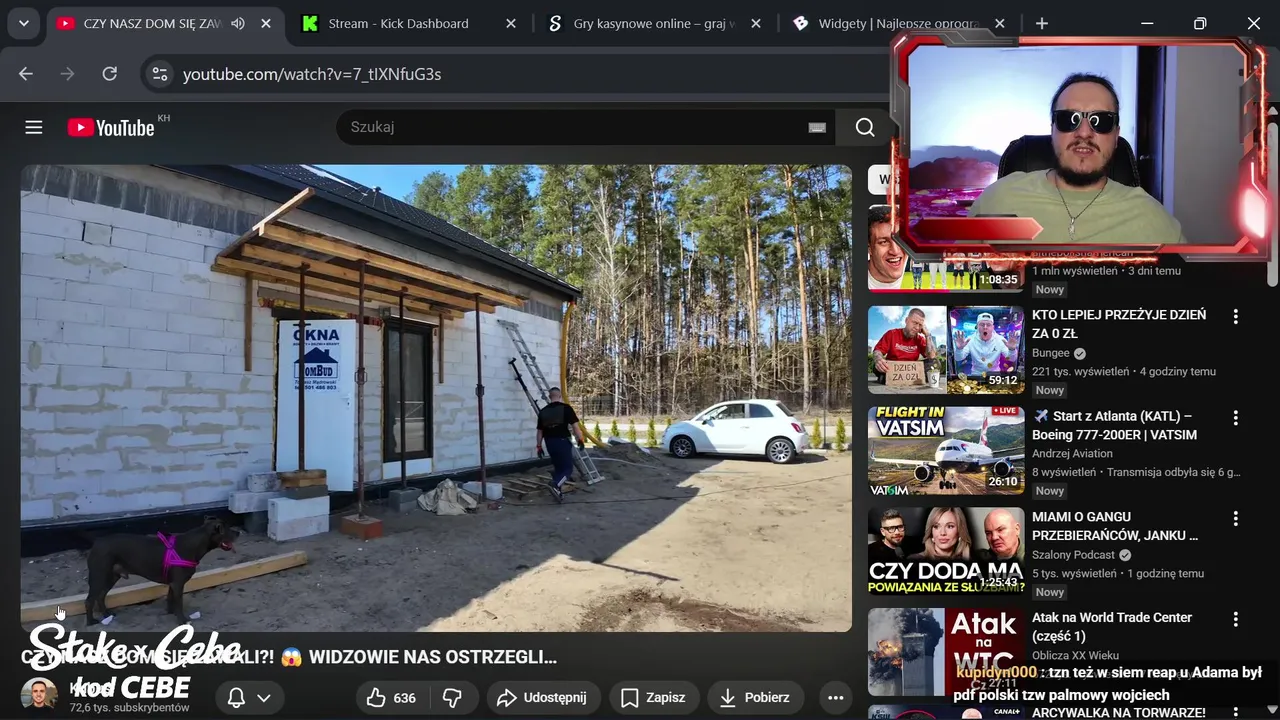Image resolution: width=1280 pixels, height=720 pixels.
Task: Open Atak na World Trade Center title
Action: tap(1112, 627)
